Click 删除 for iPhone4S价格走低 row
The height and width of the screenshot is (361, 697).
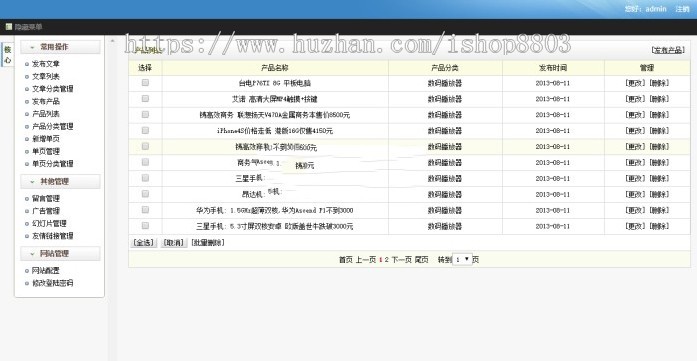[659, 131]
